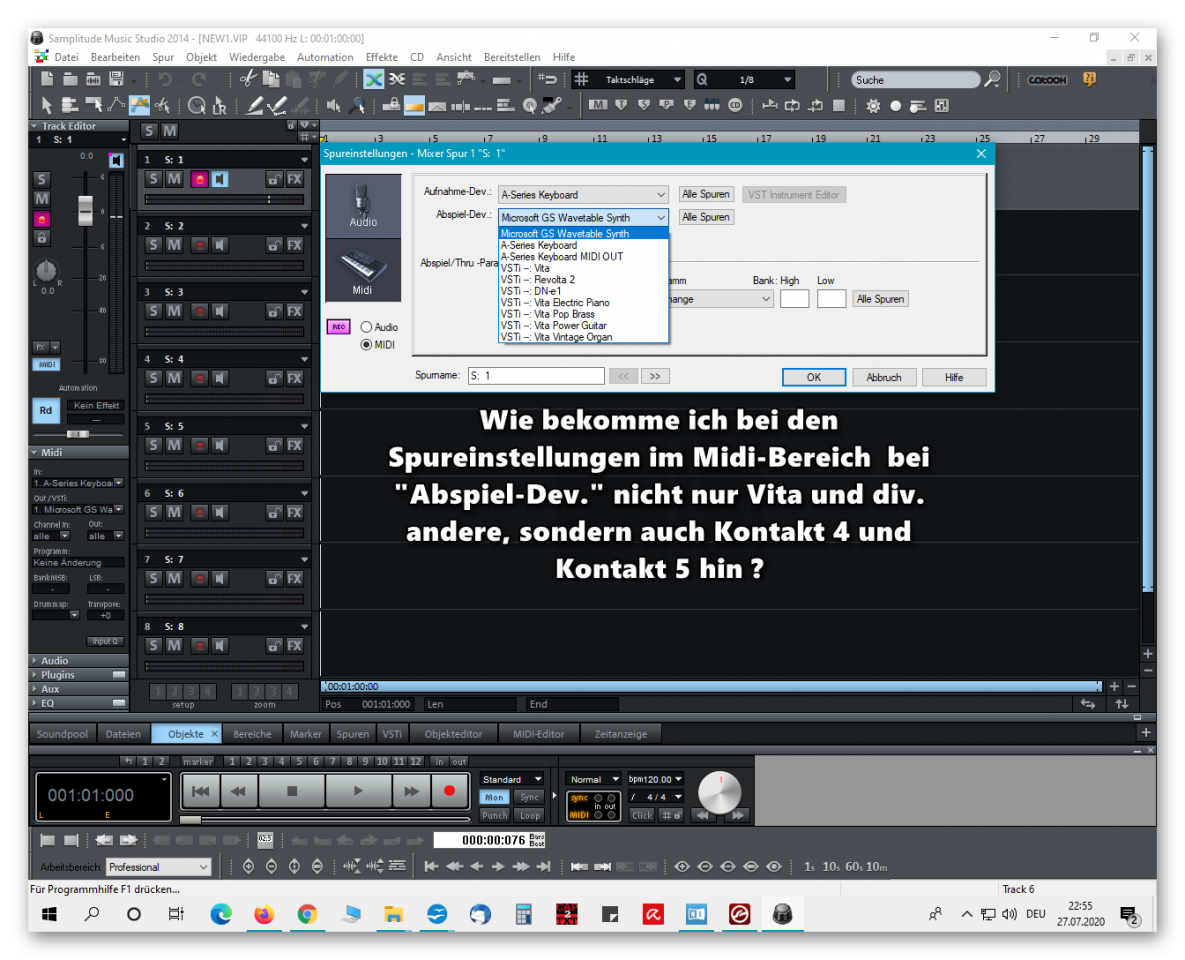Viewport: 1185px width, 960px height.
Task: Click the Abbruch button
Action: [884, 377]
